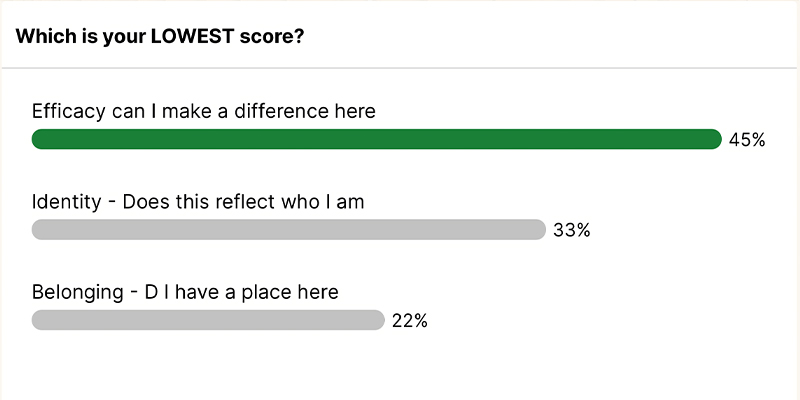Click the gray Belonging result bar
Viewport: 800px width, 400px height.
pyautogui.click(x=208, y=320)
